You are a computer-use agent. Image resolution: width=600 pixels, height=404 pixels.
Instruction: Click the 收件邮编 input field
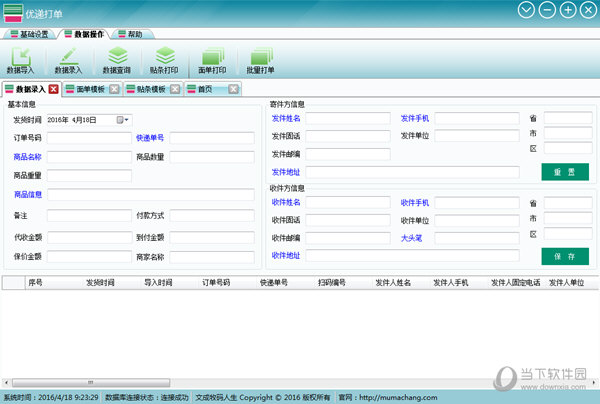pos(348,238)
